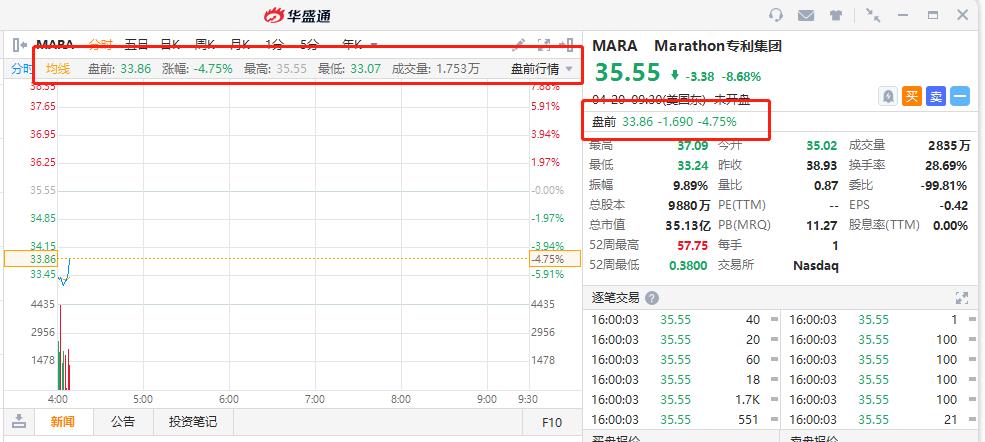Expand the 逐笔交易 panel
This screenshot has width=985, height=442.
[x=962, y=298]
